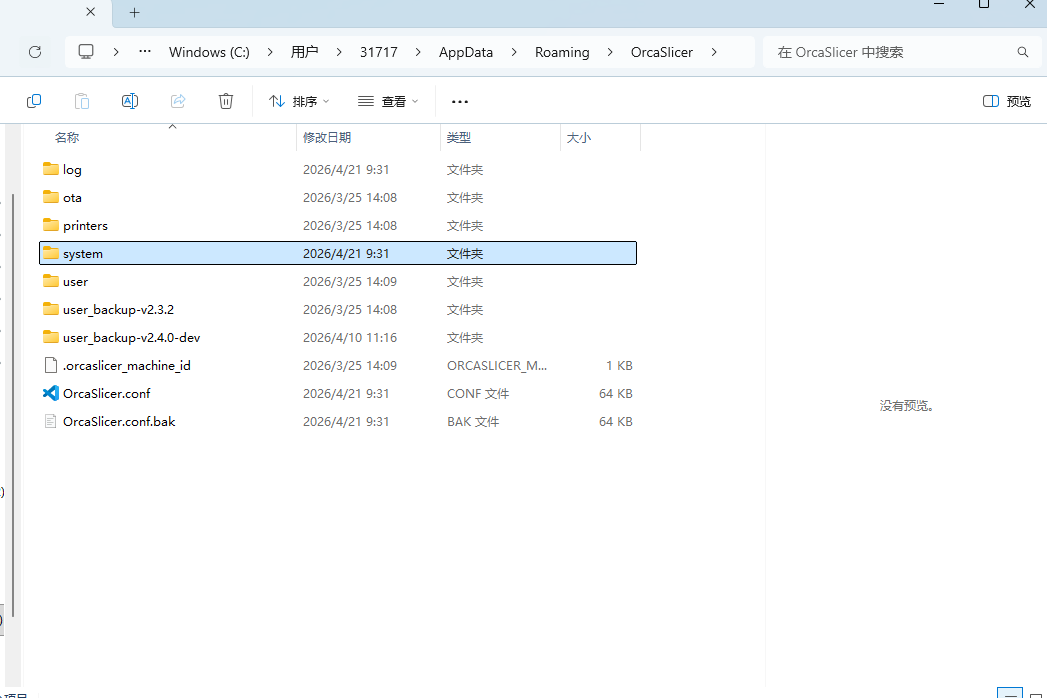Viewport: 1047px width, 698px height.
Task: Click the user folder icon
Action: tap(51, 281)
